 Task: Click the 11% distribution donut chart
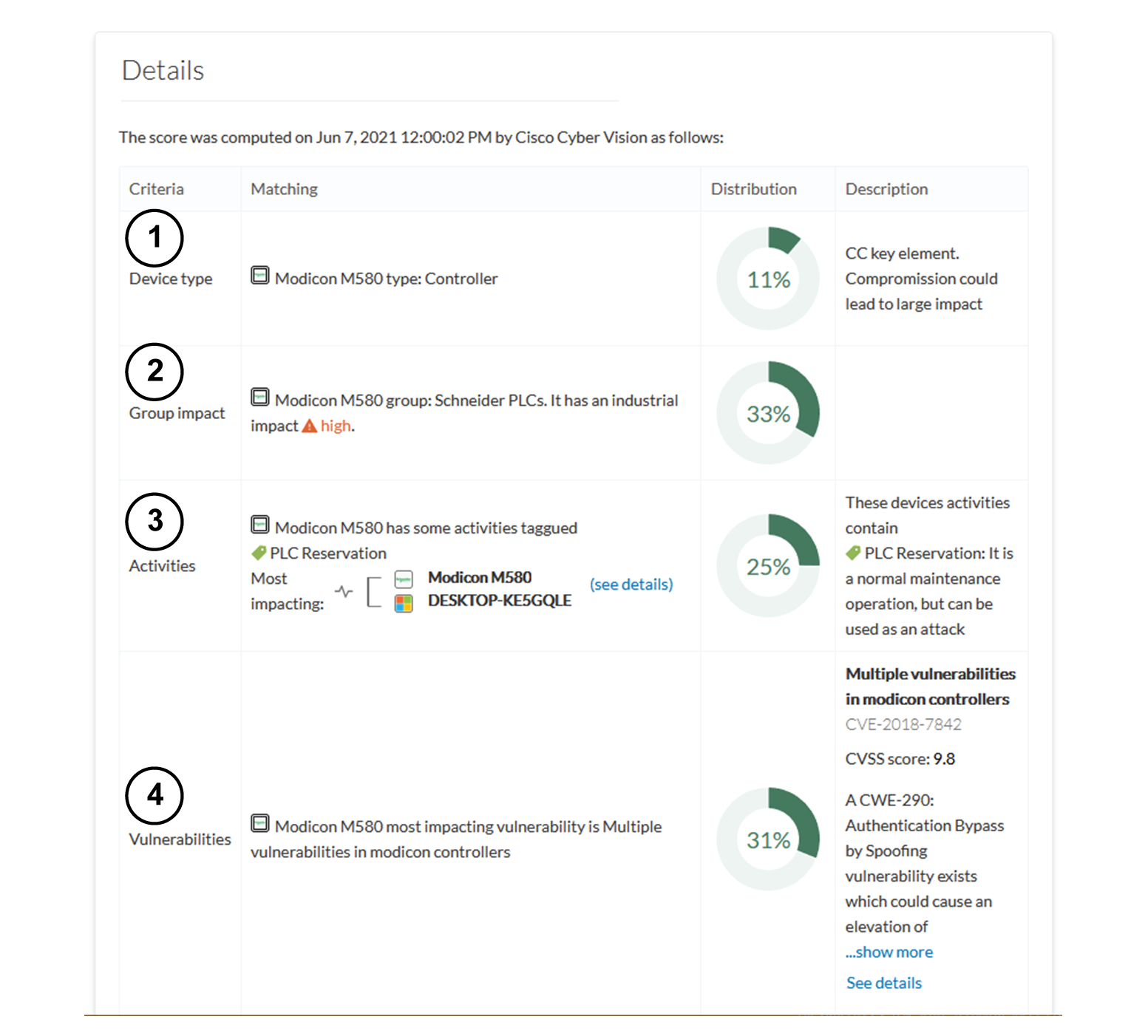pos(768,279)
